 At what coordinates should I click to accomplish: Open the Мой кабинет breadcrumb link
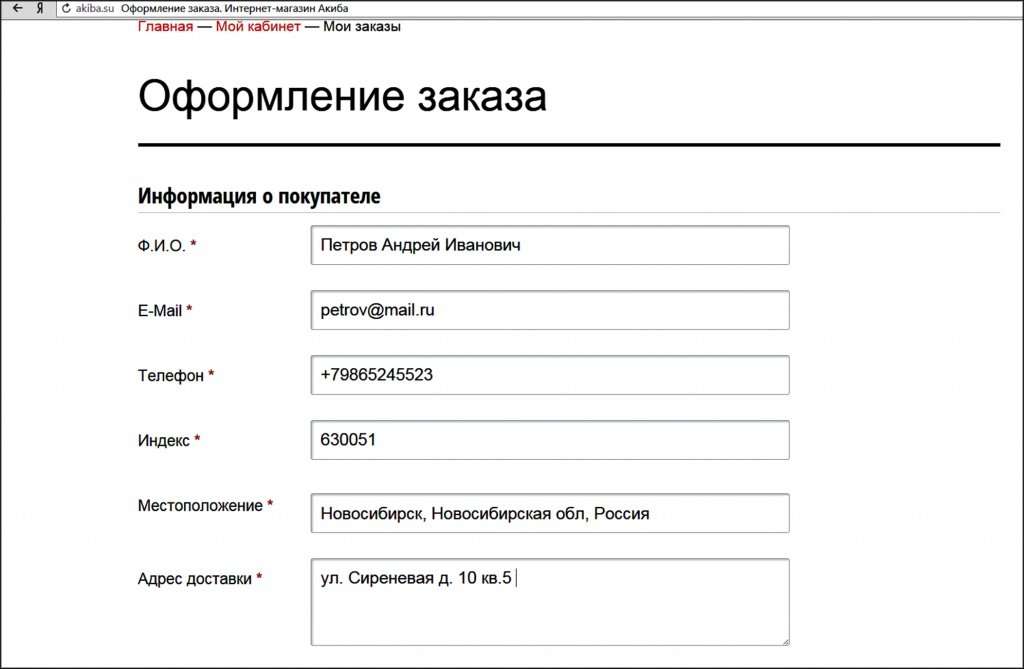coord(258,27)
